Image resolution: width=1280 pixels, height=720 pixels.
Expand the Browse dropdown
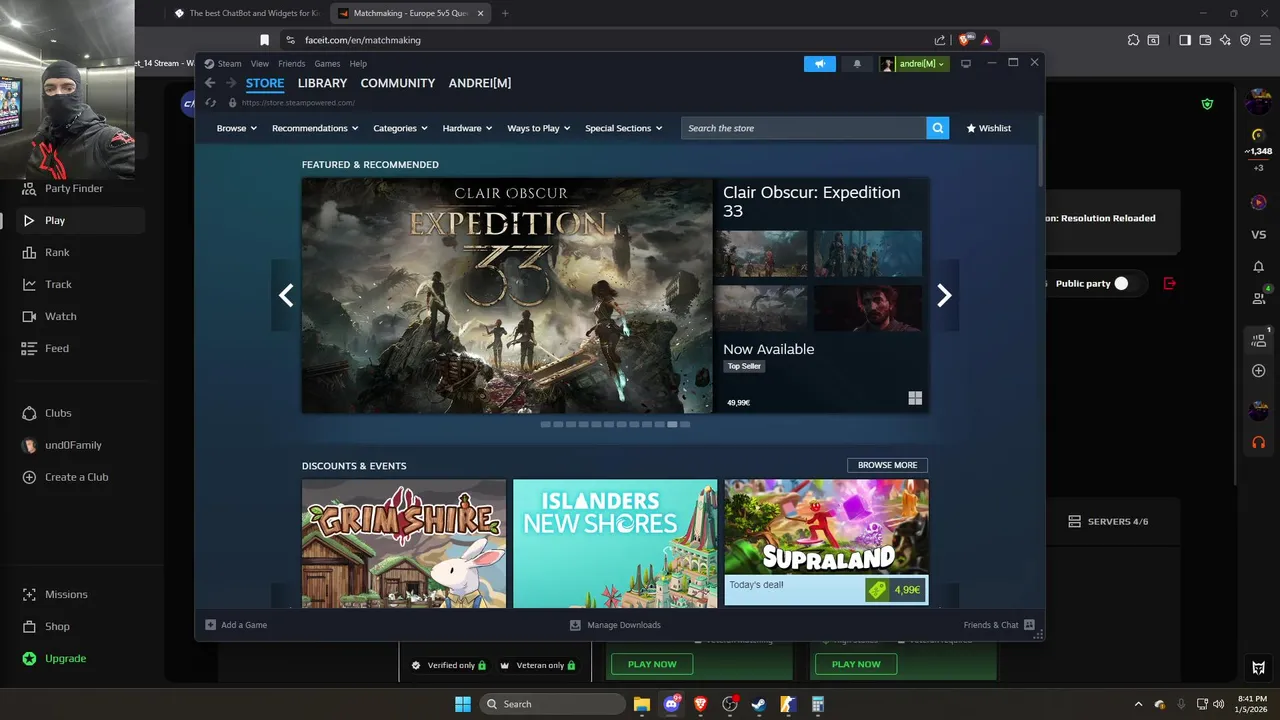pyautogui.click(x=237, y=128)
